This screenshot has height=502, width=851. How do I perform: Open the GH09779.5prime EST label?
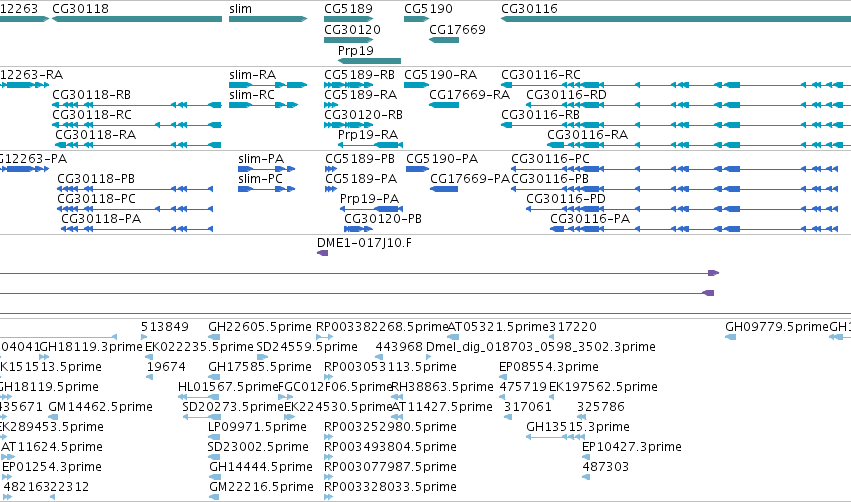tap(777, 327)
